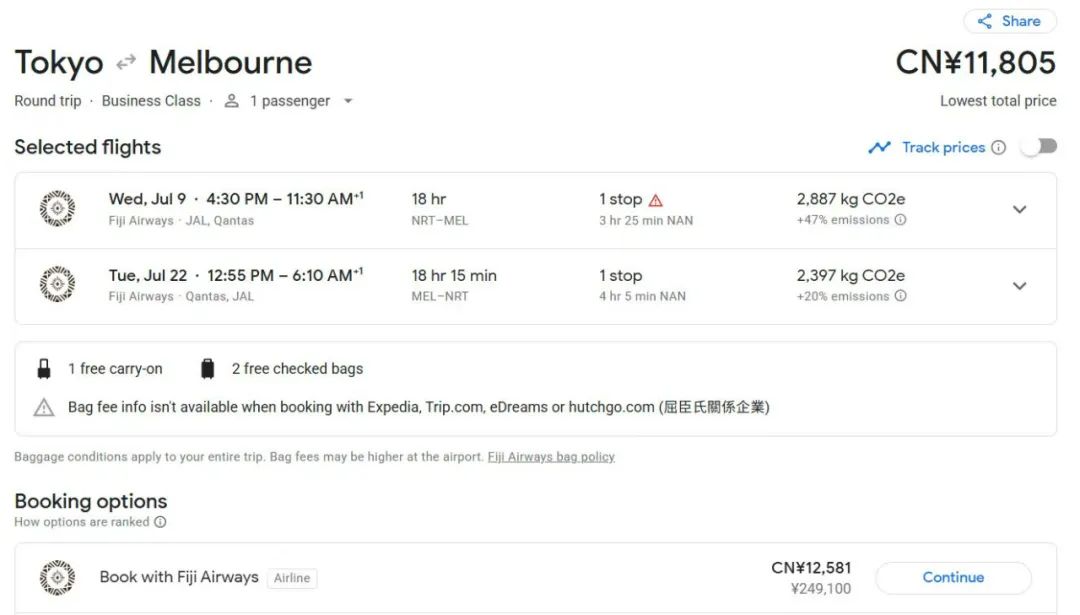
Task: Click the '4 hr 5 min NAN' layover text
Action: coord(642,296)
